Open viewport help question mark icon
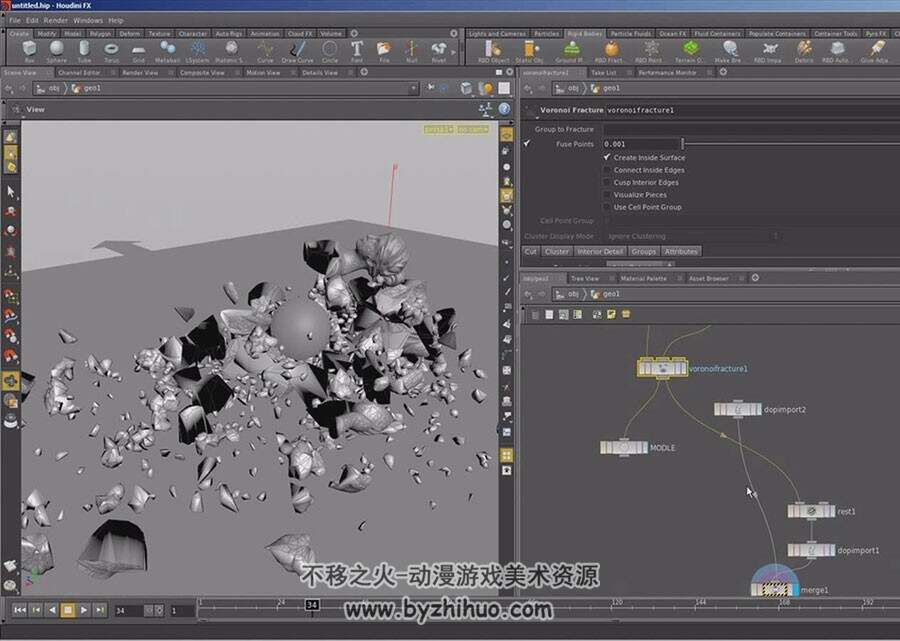Image resolution: width=900 pixels, height=641 pixels. click(x=504, y=109)
